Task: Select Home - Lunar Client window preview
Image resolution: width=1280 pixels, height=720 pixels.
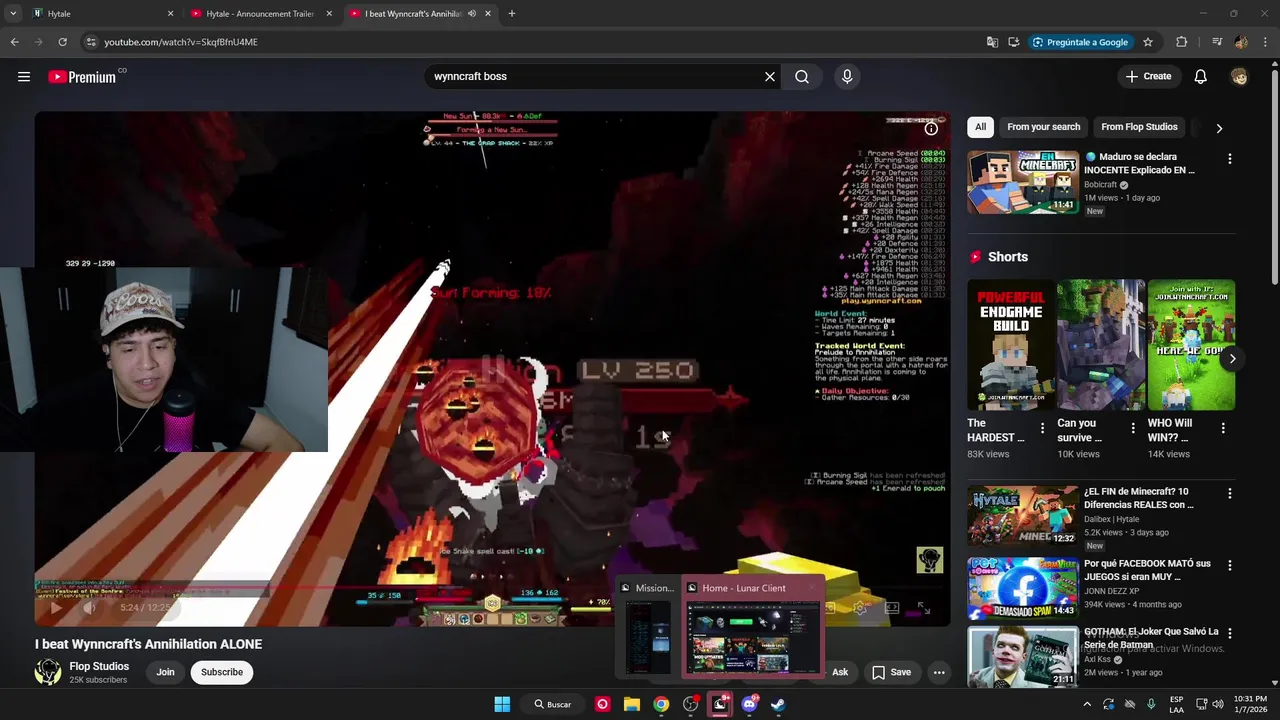Action: pyautogui.click(x=752, y=626)
